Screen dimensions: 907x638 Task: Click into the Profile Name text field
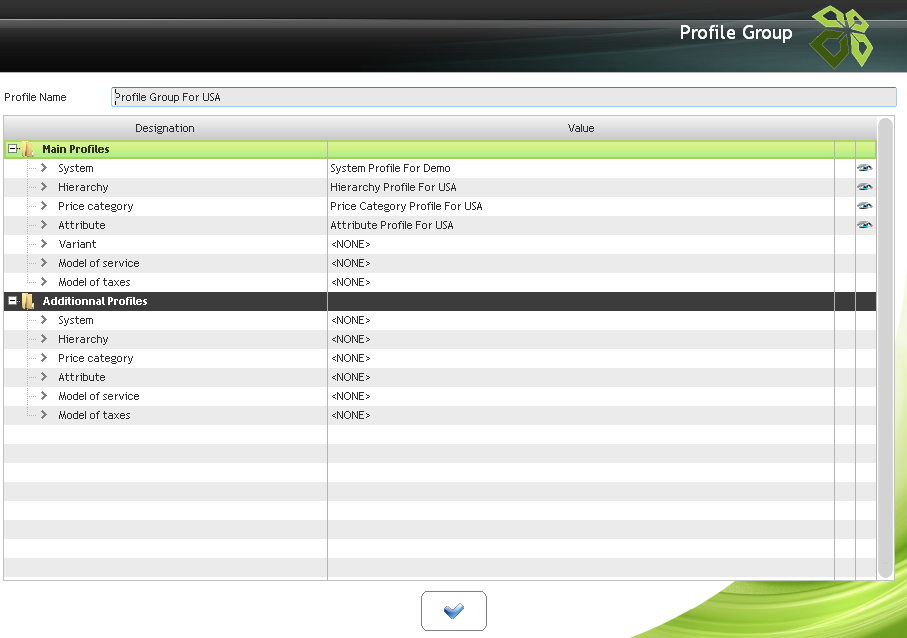click(x=503, y=97)
